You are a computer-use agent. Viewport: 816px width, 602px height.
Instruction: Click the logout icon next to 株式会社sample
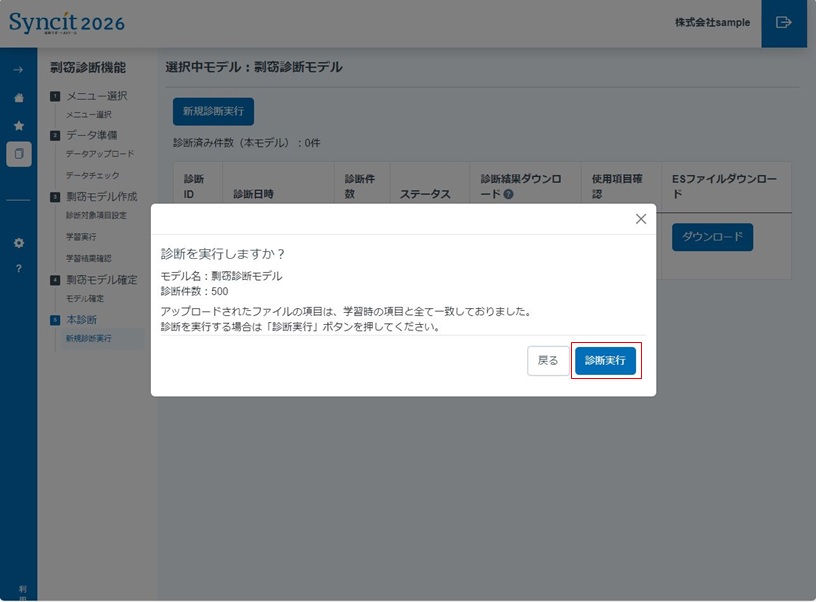coord(783,23)
